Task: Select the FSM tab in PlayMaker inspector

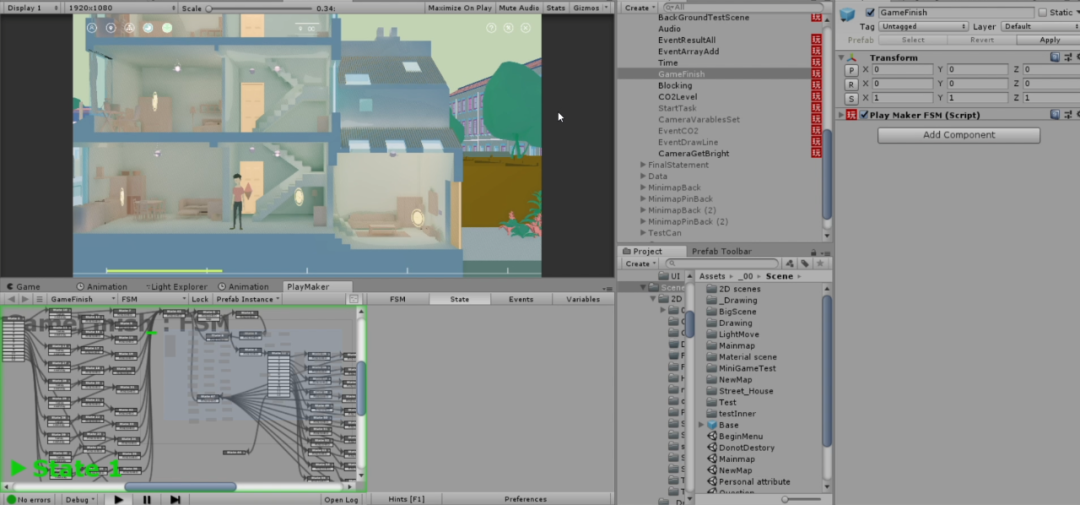Action: [397, 299]
